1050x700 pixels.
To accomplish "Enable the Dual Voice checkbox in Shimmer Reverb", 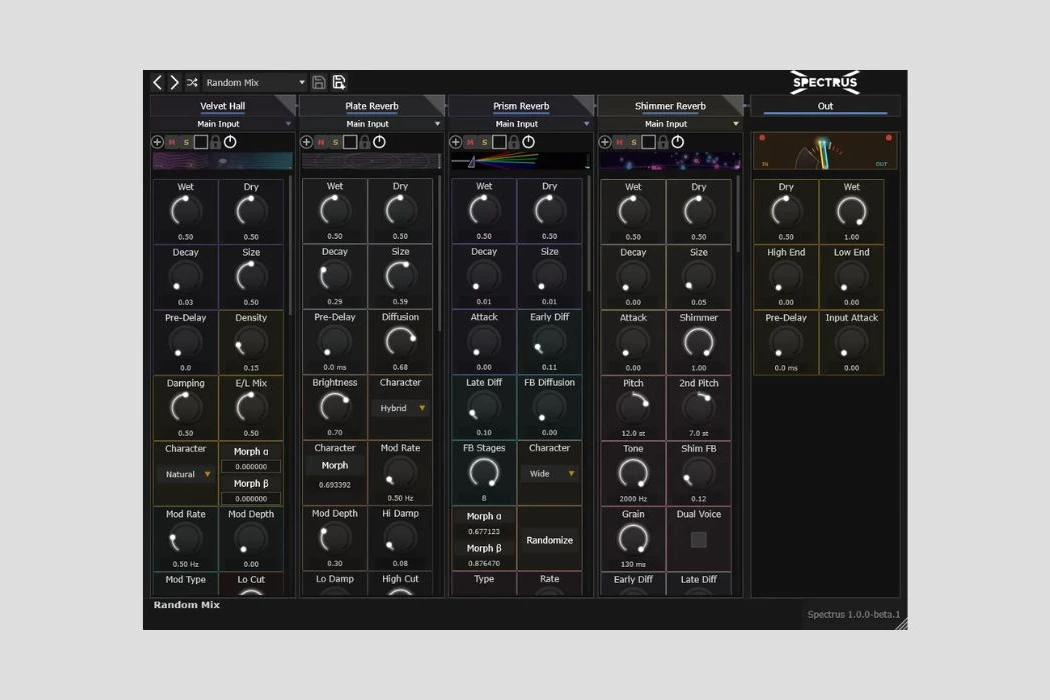I will click(x=699, y=540).
